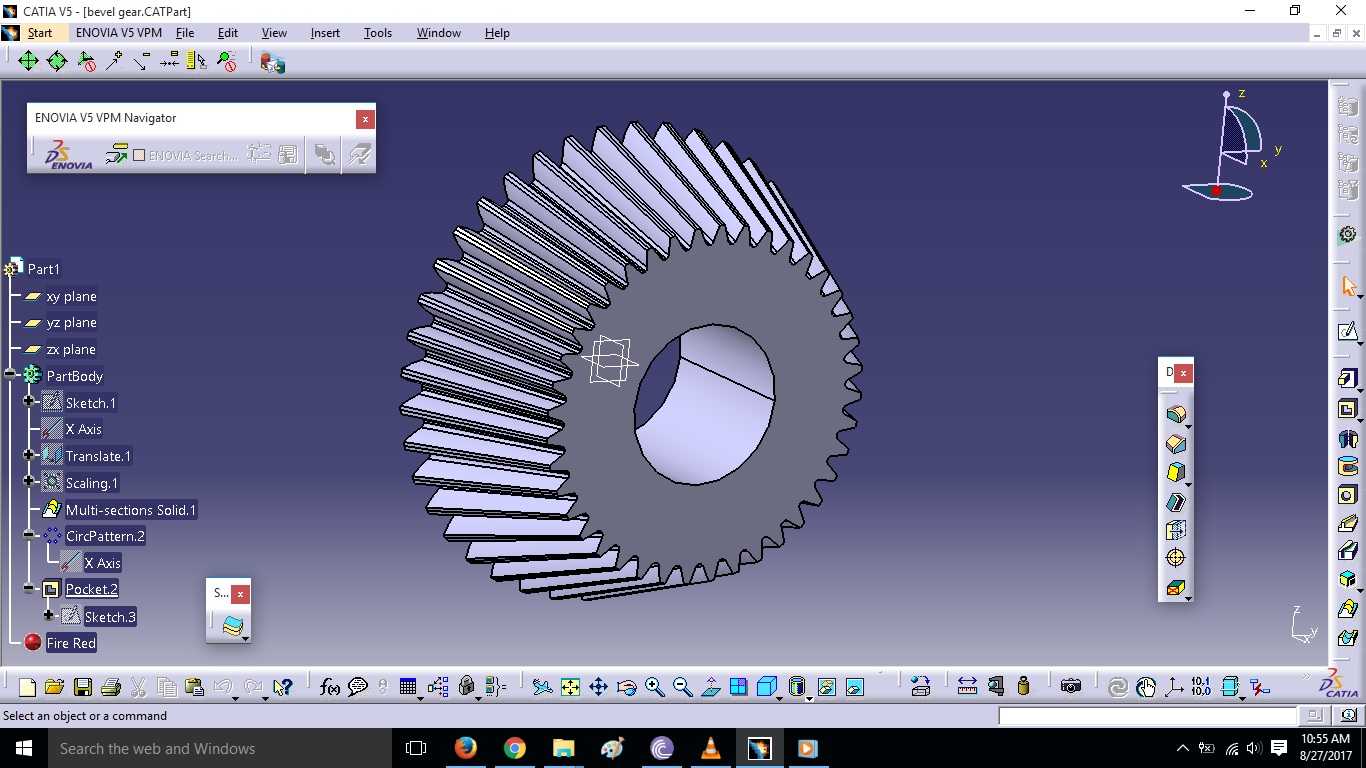Click the Measure Between ruler icon
The height and width of the screenshot is (768, 1366).
click(967, 686)
